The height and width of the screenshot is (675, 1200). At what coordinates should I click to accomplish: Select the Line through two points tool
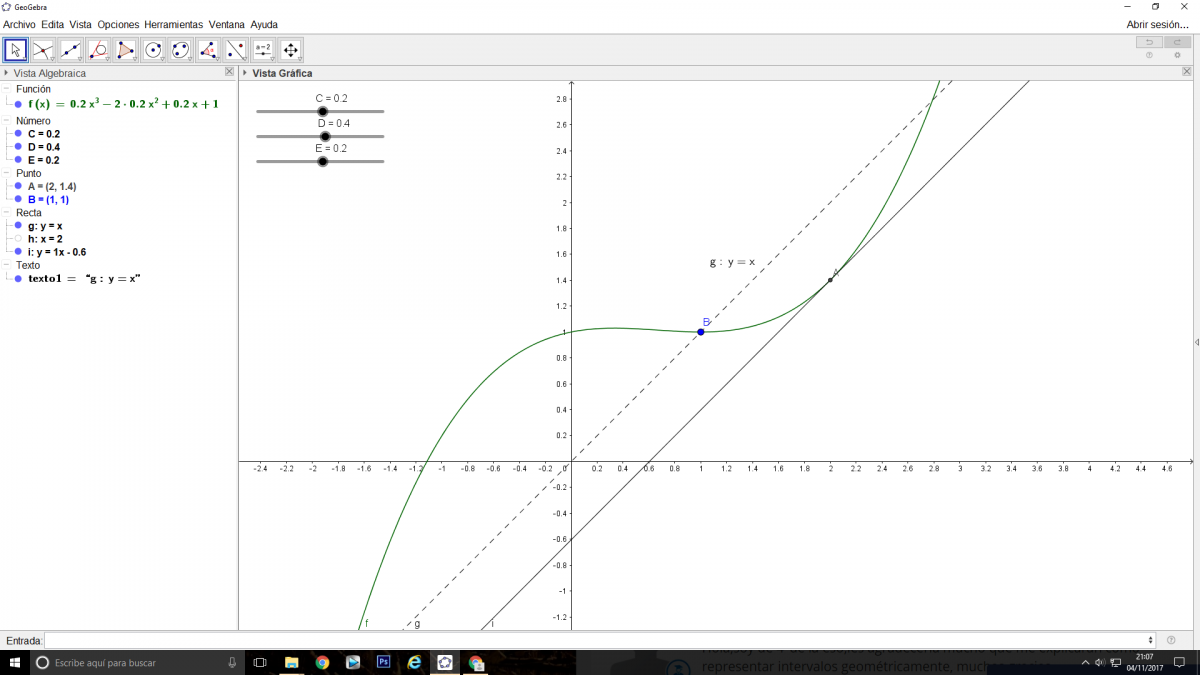[71, 49]
